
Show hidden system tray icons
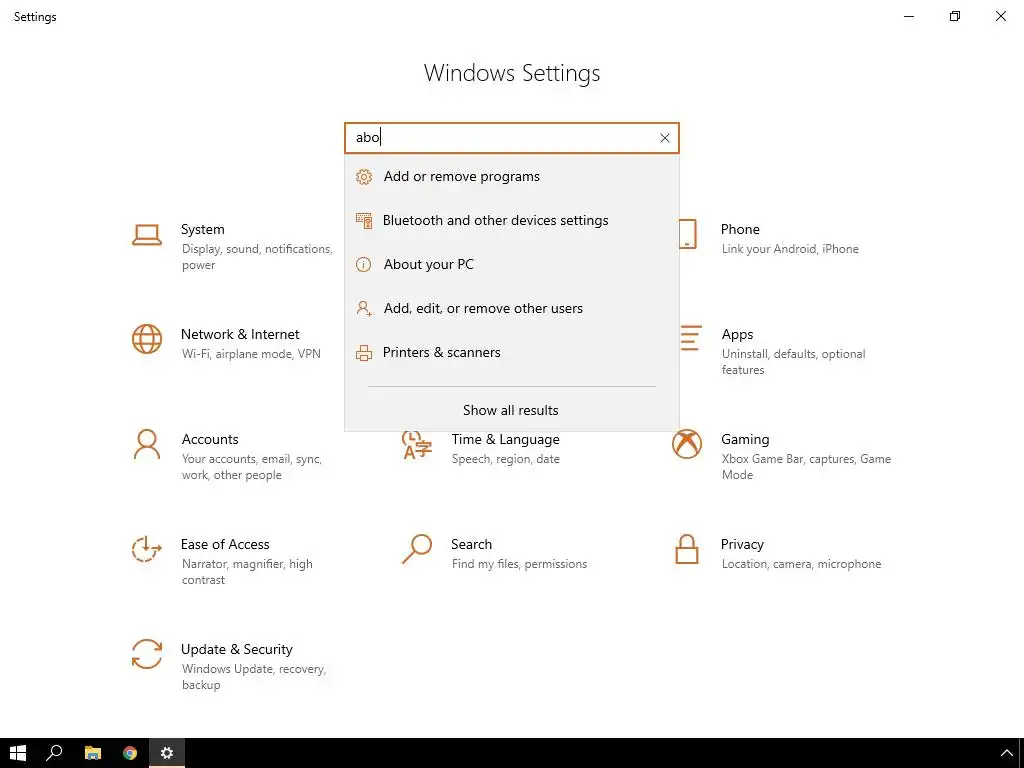click(x=1006, y=754)
